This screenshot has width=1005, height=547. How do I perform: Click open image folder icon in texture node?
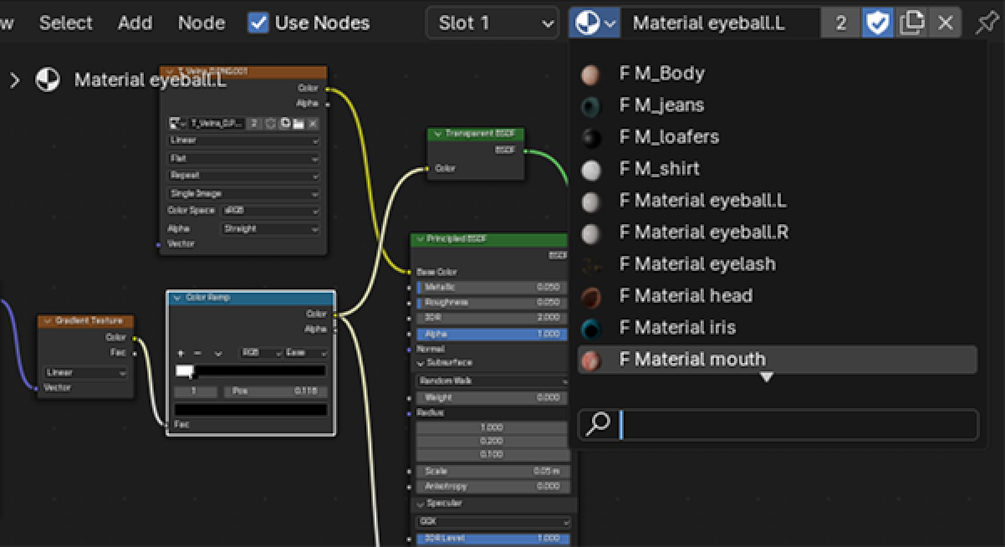coord(299,123)
